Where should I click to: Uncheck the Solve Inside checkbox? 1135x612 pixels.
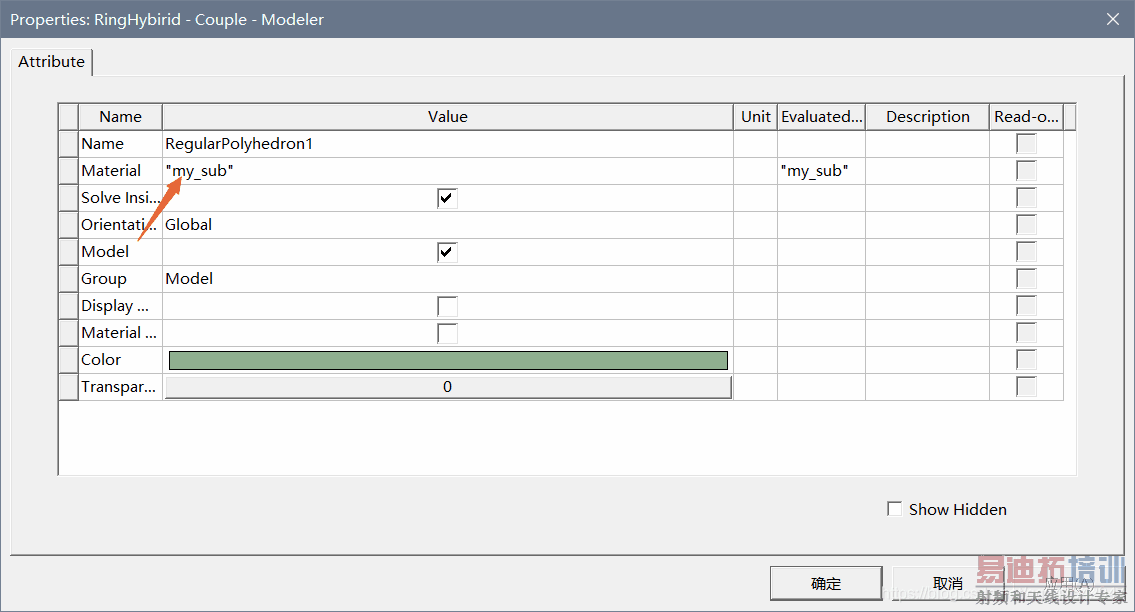click(x=447, y=198)
